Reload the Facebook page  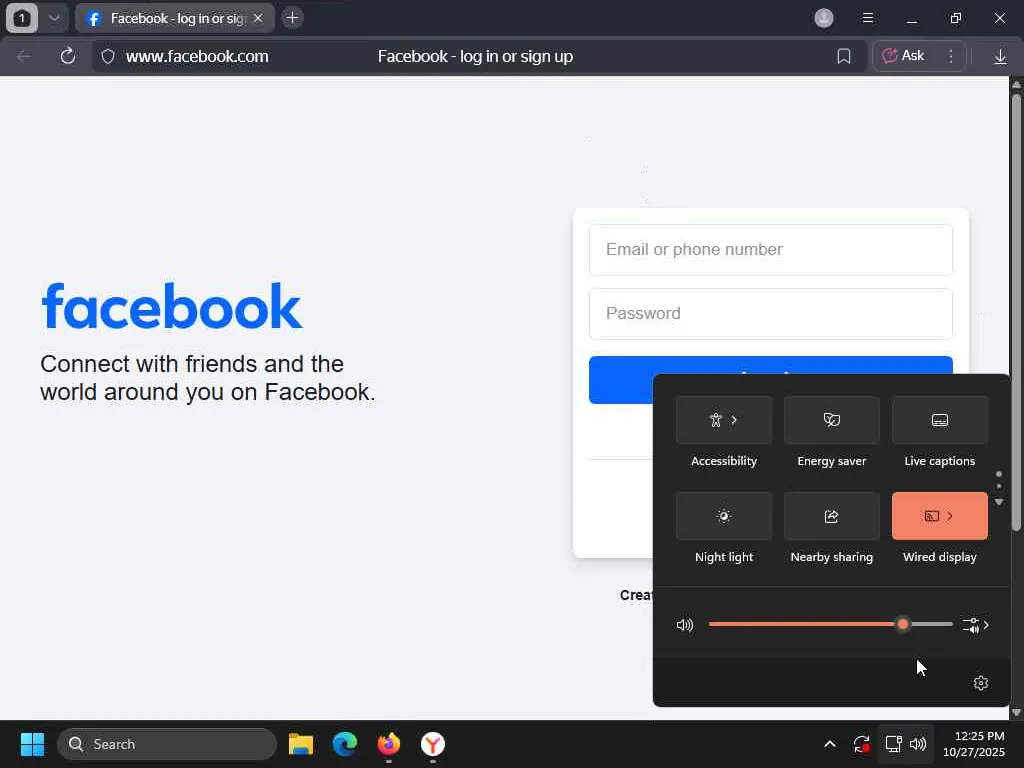[x=67, y=56]
